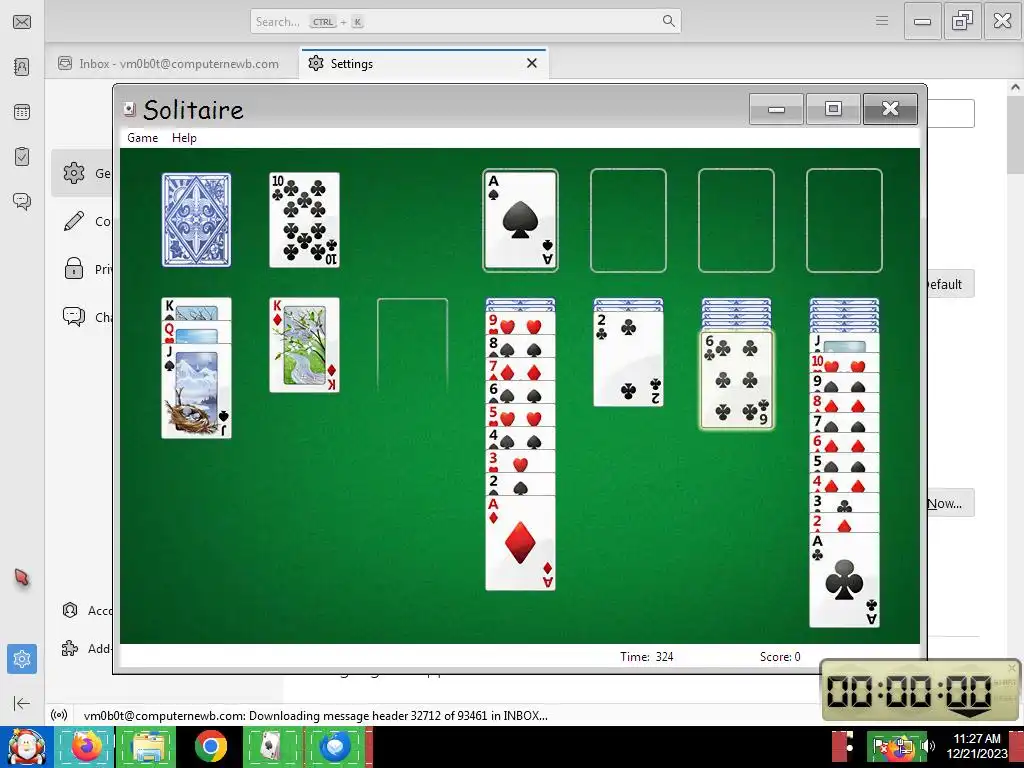Viewport: 1024px width, 768px height.
Task: Open the Tasks sidebar icon in Thunderbird
Action: click(x=22, y=157)
